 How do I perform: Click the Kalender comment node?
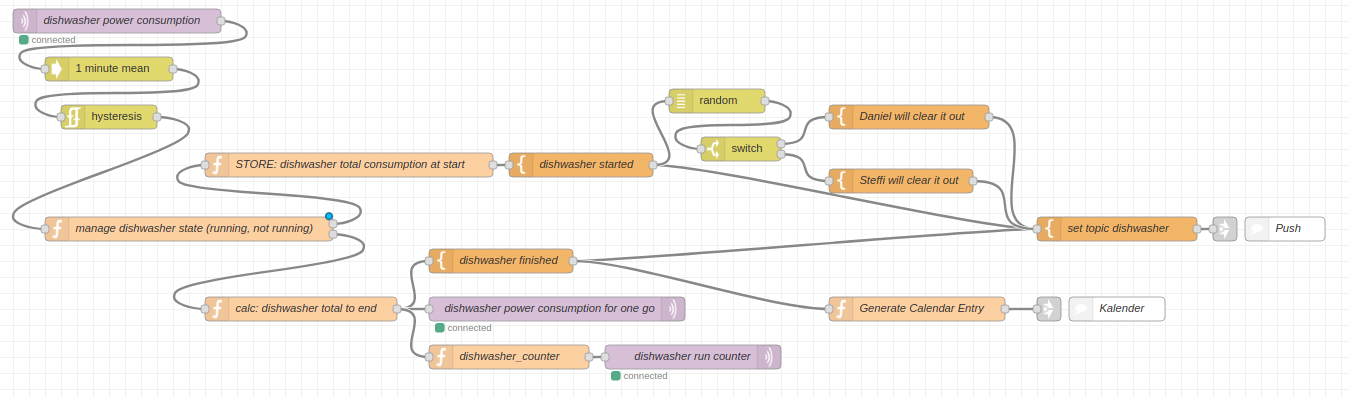pos(1117,309)
